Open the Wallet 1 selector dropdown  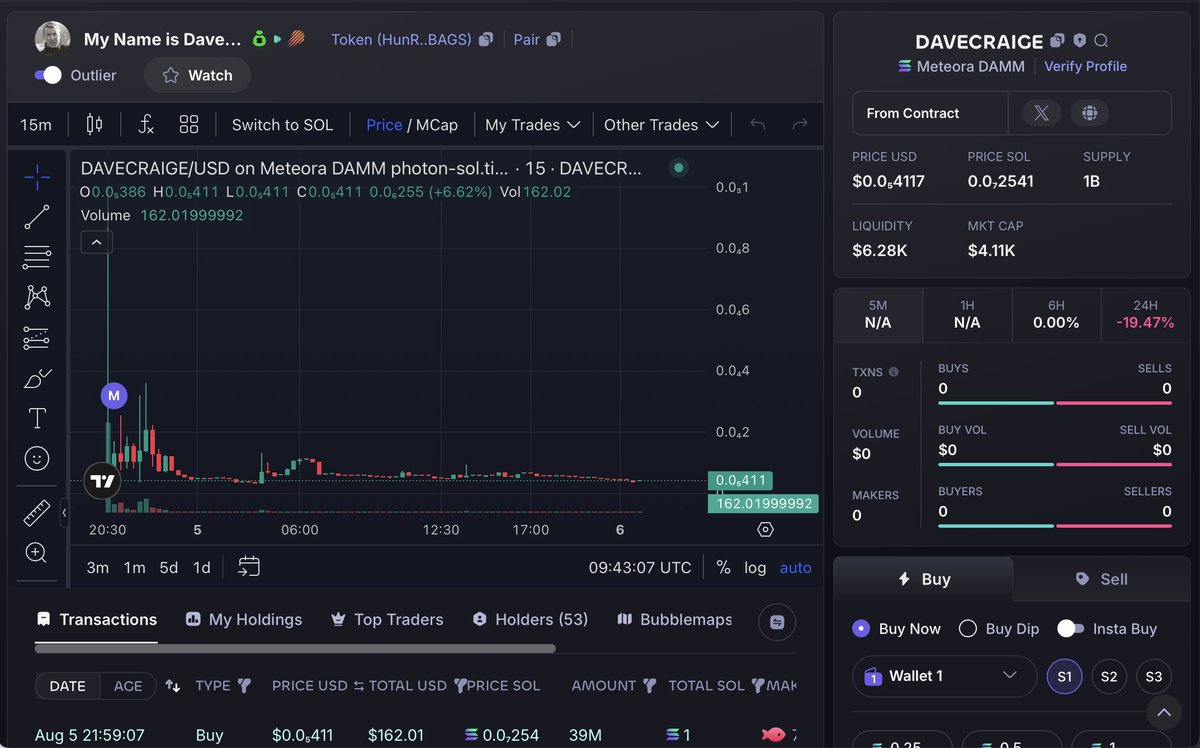pos(944,676)
